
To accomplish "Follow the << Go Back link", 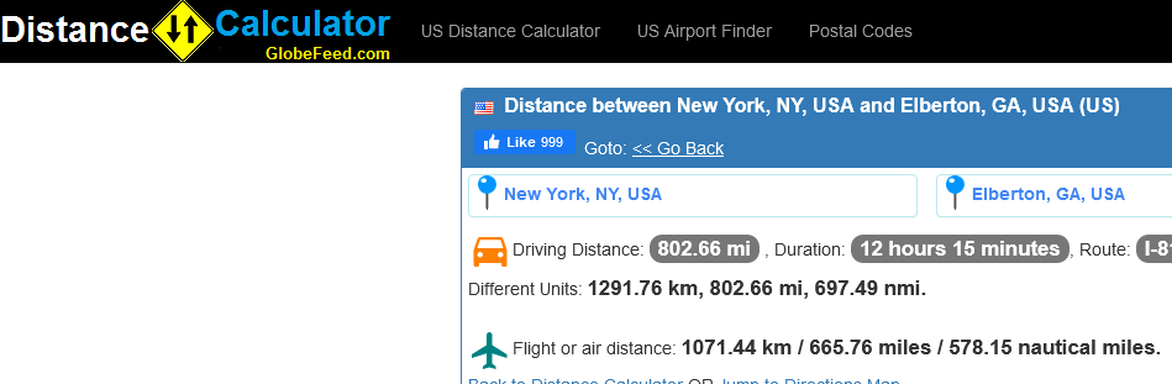I will tap(678, 149).
